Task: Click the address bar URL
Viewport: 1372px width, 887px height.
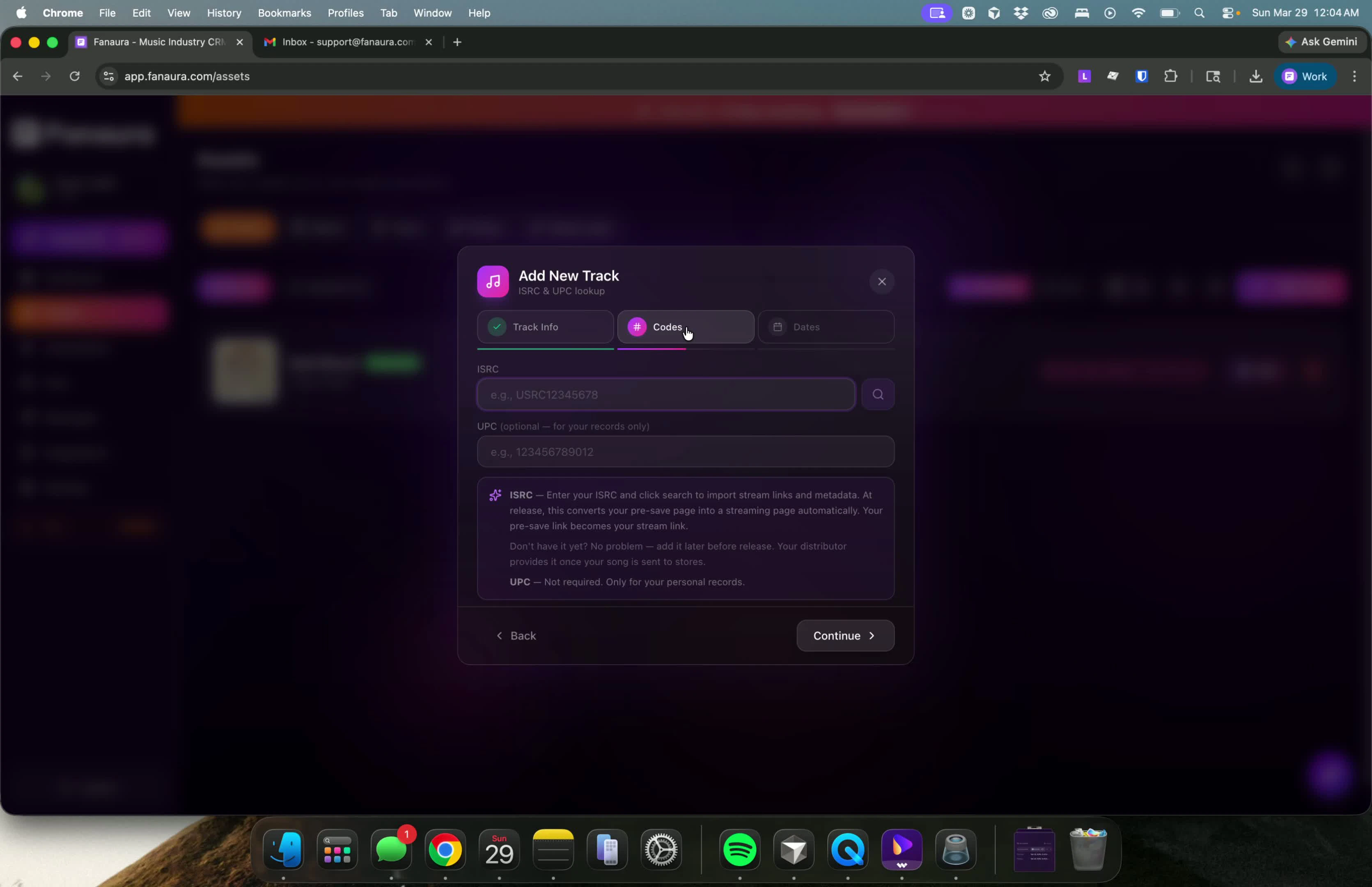Action: click(186, 76)
